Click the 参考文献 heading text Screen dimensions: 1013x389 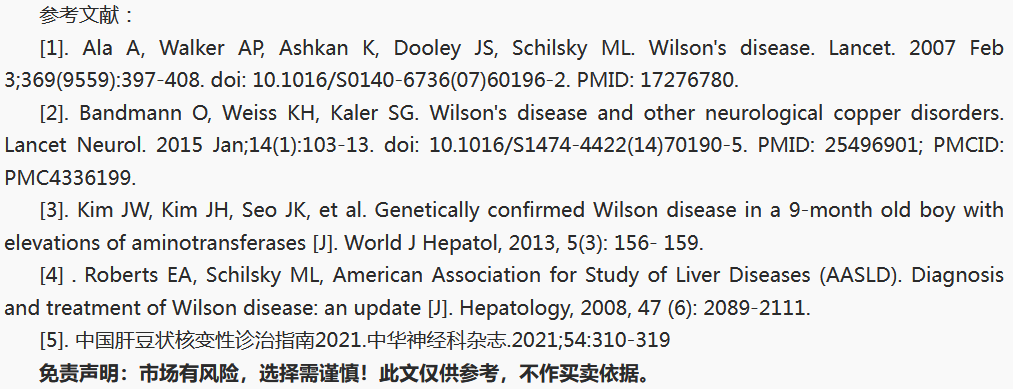[79, 16]
